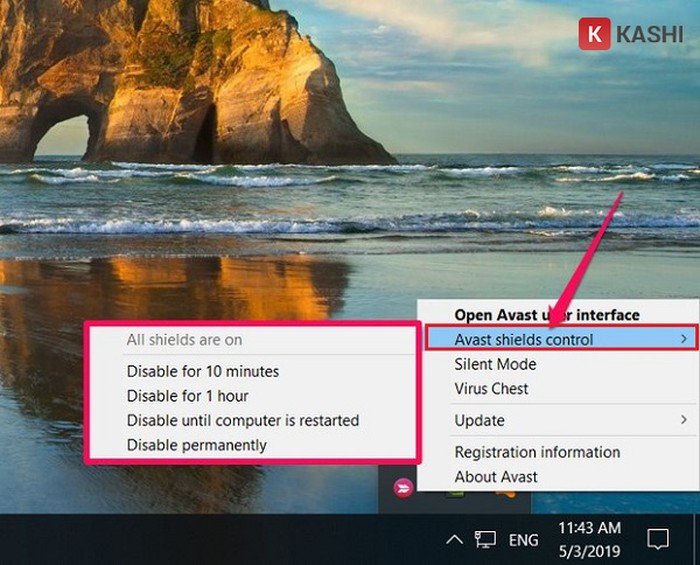Disable shields for 1 hour
Viewport: 700px width, 565px height.
pyautogui.click(x=188, y=396)
